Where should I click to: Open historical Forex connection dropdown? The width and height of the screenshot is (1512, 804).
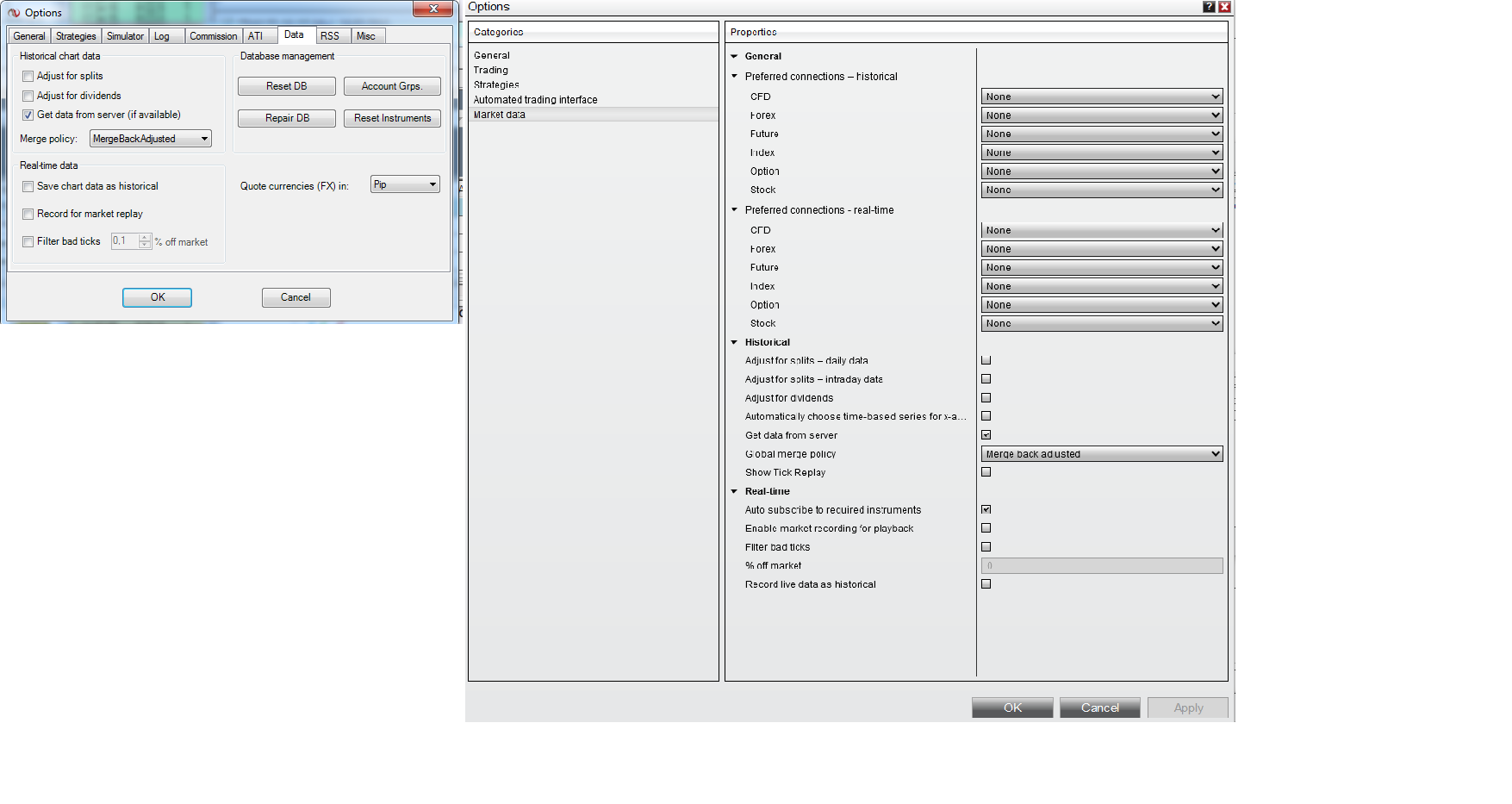click(x=1102, y=115)
